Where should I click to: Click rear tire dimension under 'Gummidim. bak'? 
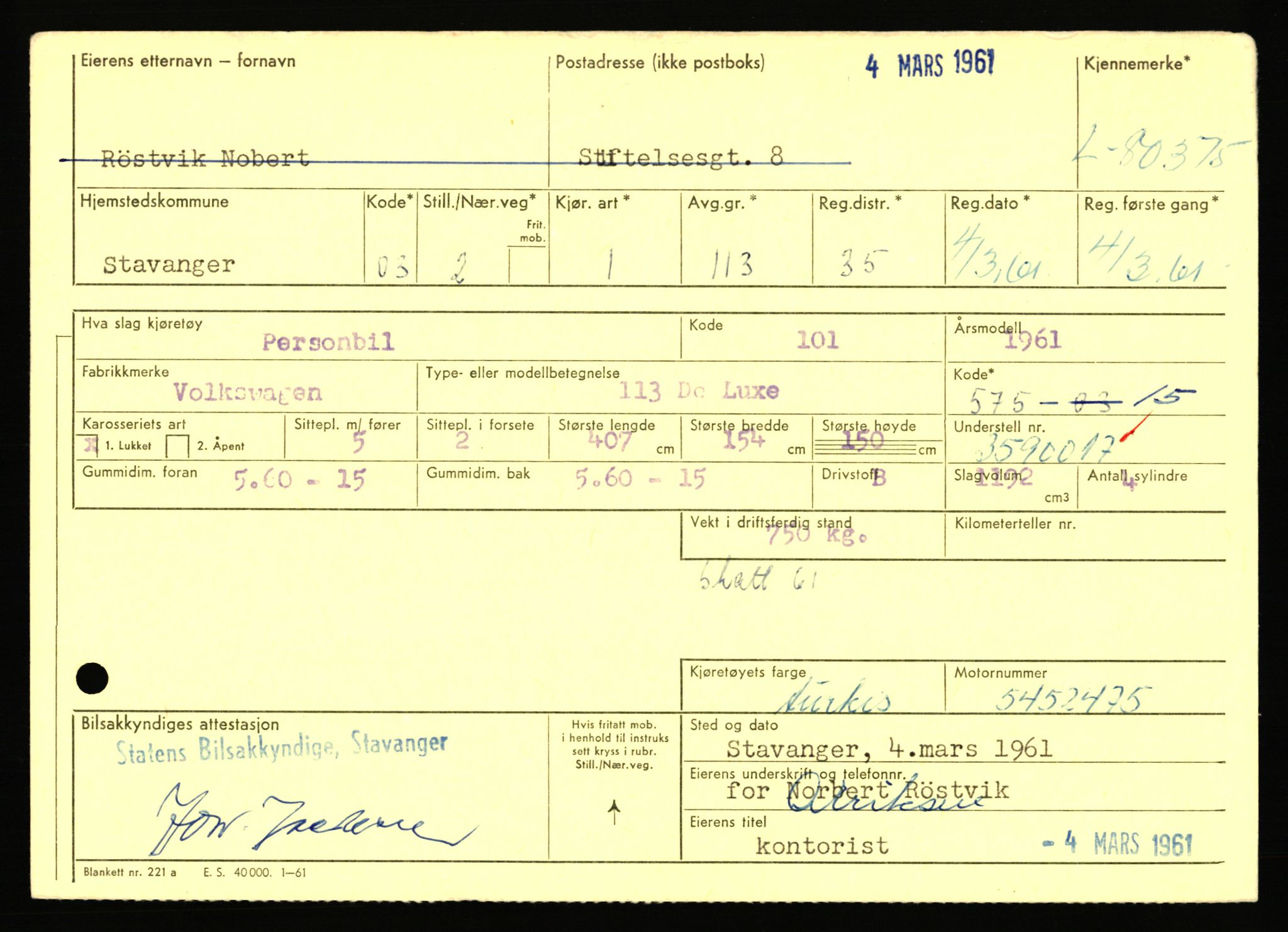pos(640,479)
